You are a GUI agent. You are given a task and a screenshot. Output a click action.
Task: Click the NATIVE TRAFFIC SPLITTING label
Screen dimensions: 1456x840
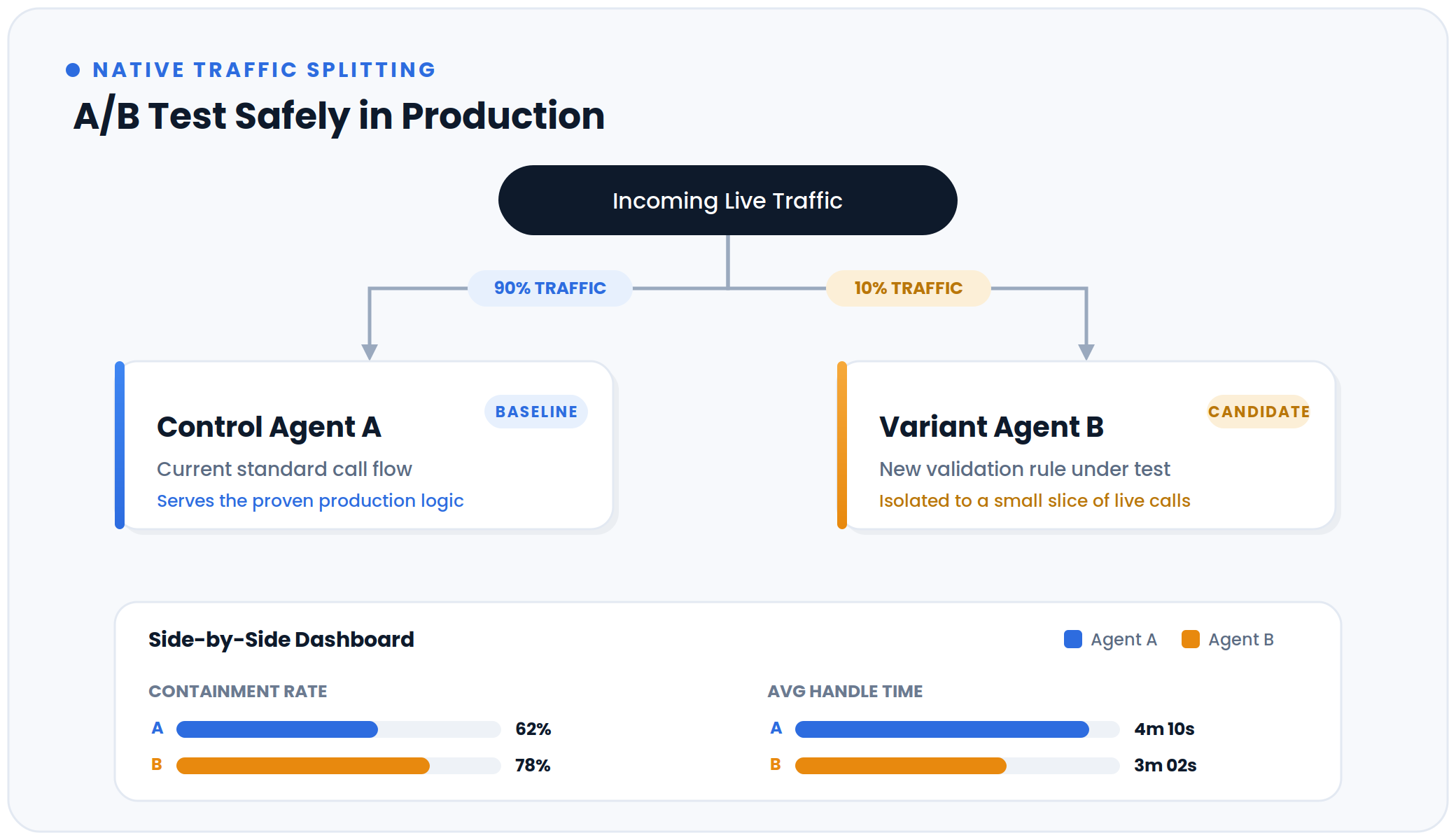click(265, 70)
